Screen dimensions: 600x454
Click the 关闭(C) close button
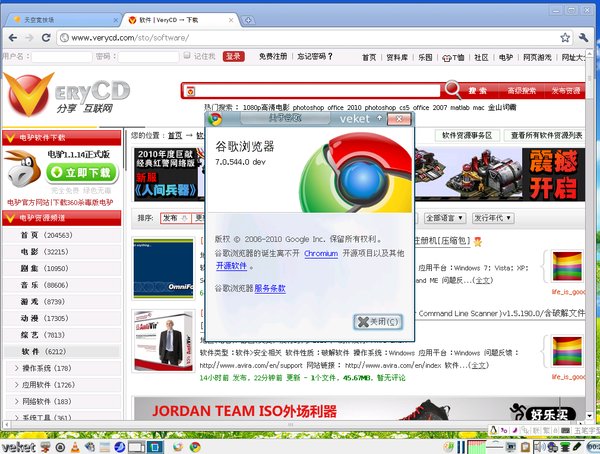[378, 322]
